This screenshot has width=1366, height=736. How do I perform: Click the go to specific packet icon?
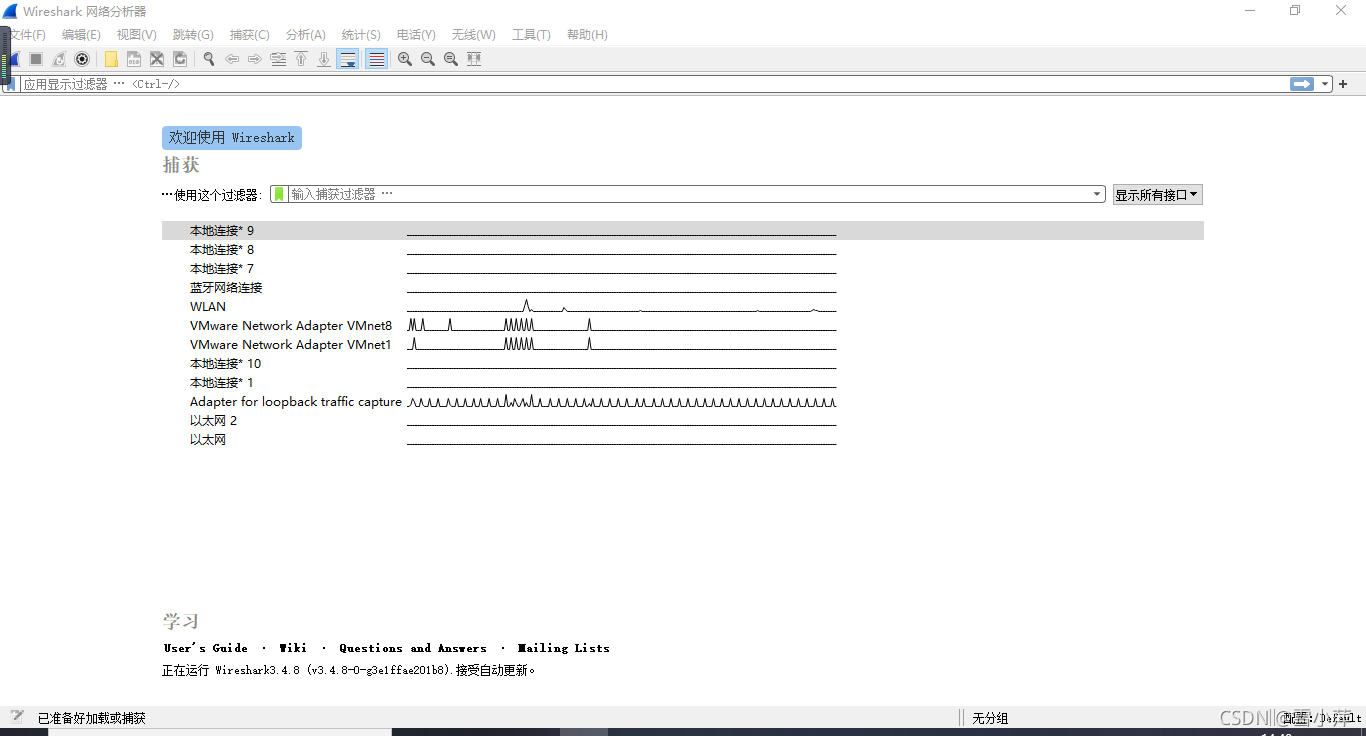[x=278, y=59]
